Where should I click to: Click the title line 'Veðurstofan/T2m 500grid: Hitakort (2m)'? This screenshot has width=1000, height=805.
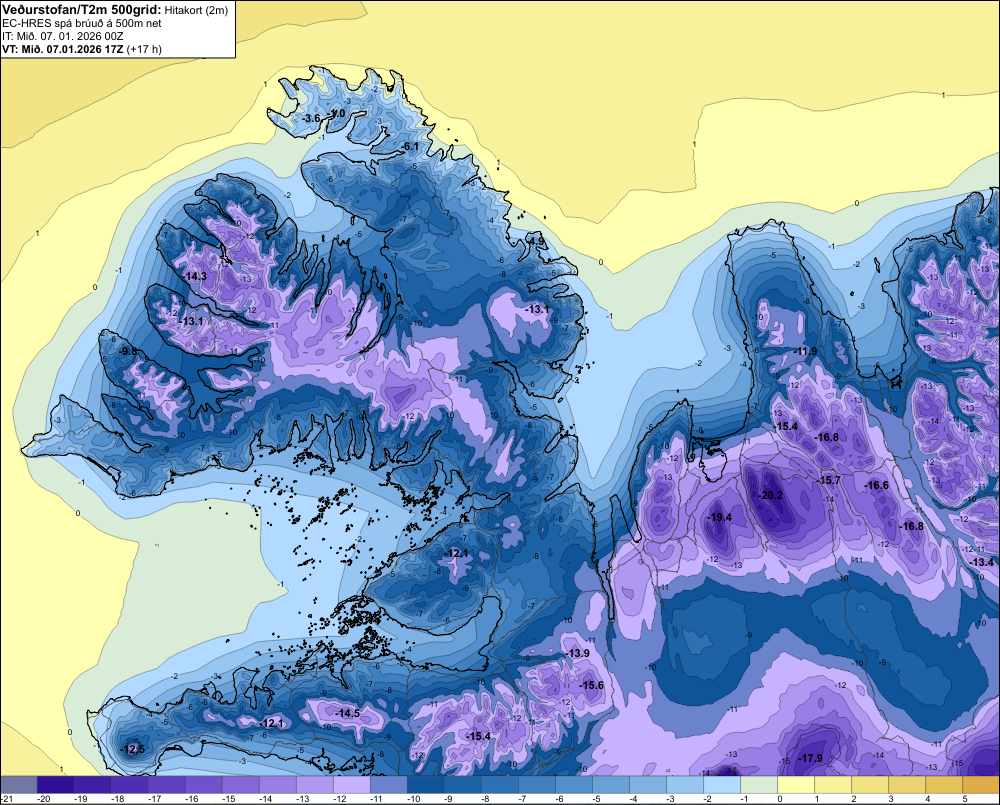coord(115,9)
